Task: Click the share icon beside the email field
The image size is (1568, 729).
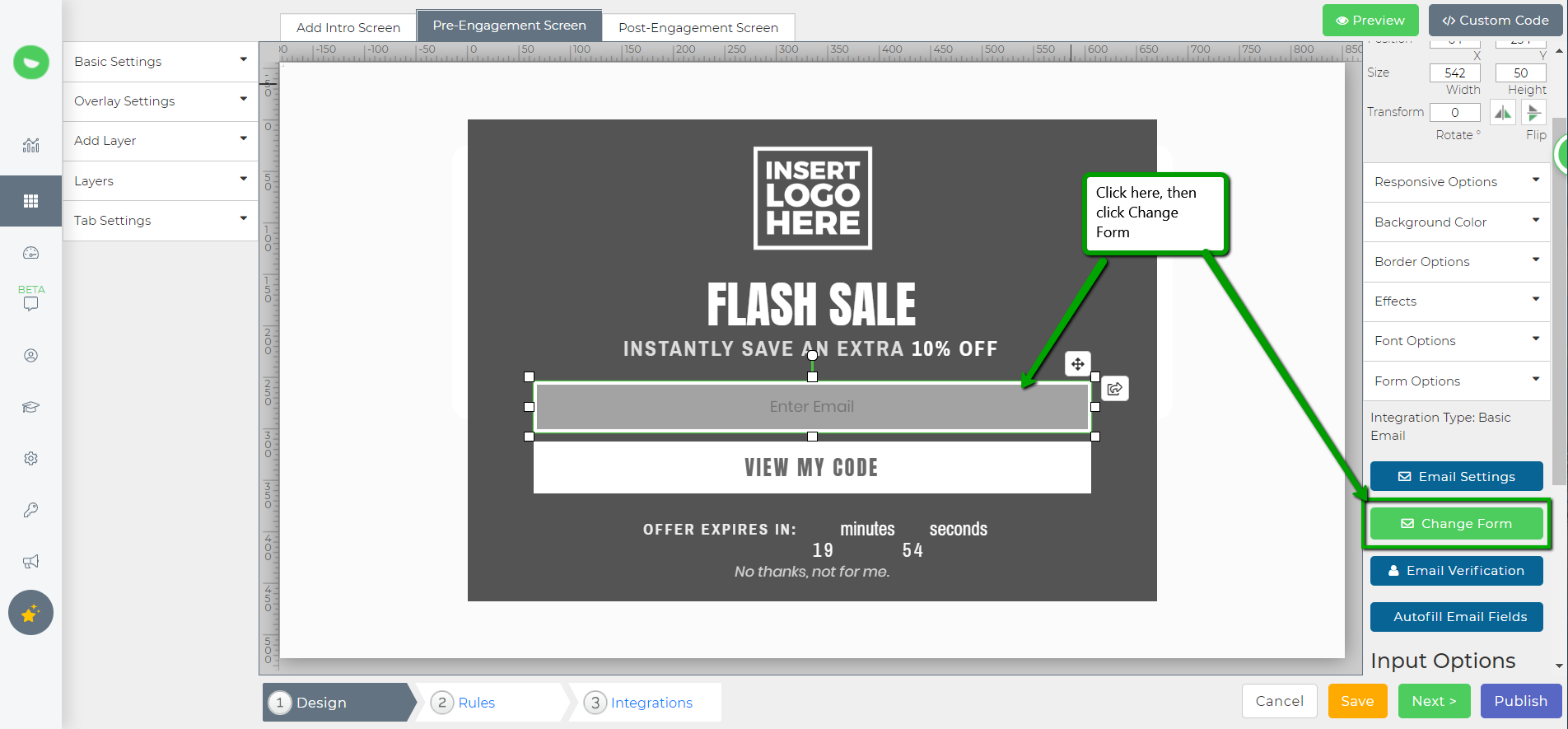Action: [1114, 389]
